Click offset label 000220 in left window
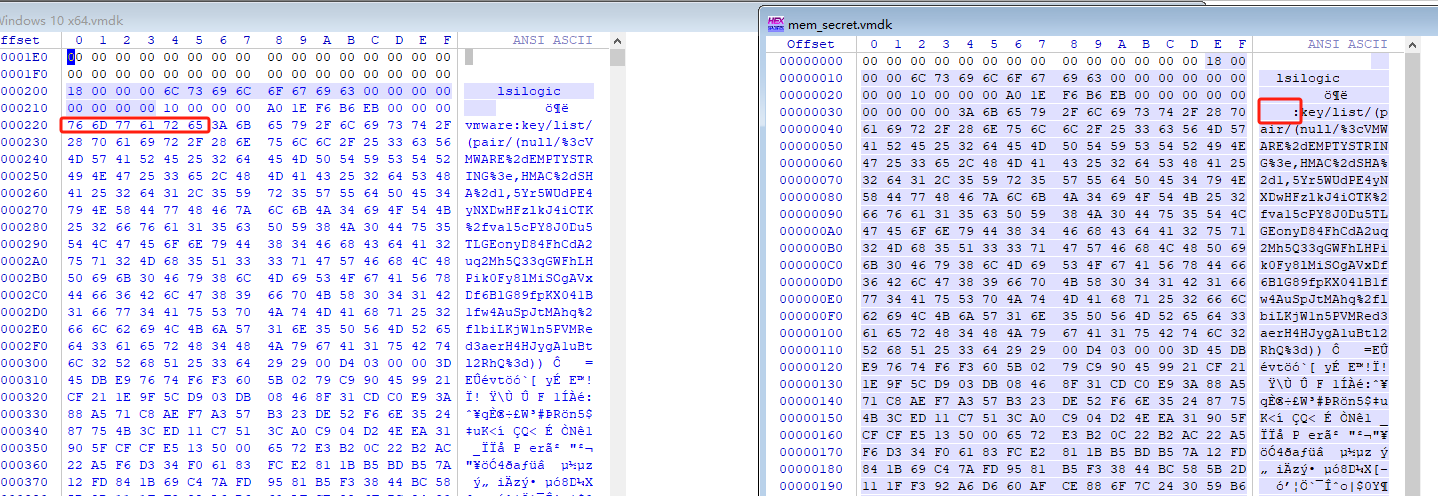 click(24, 125)
